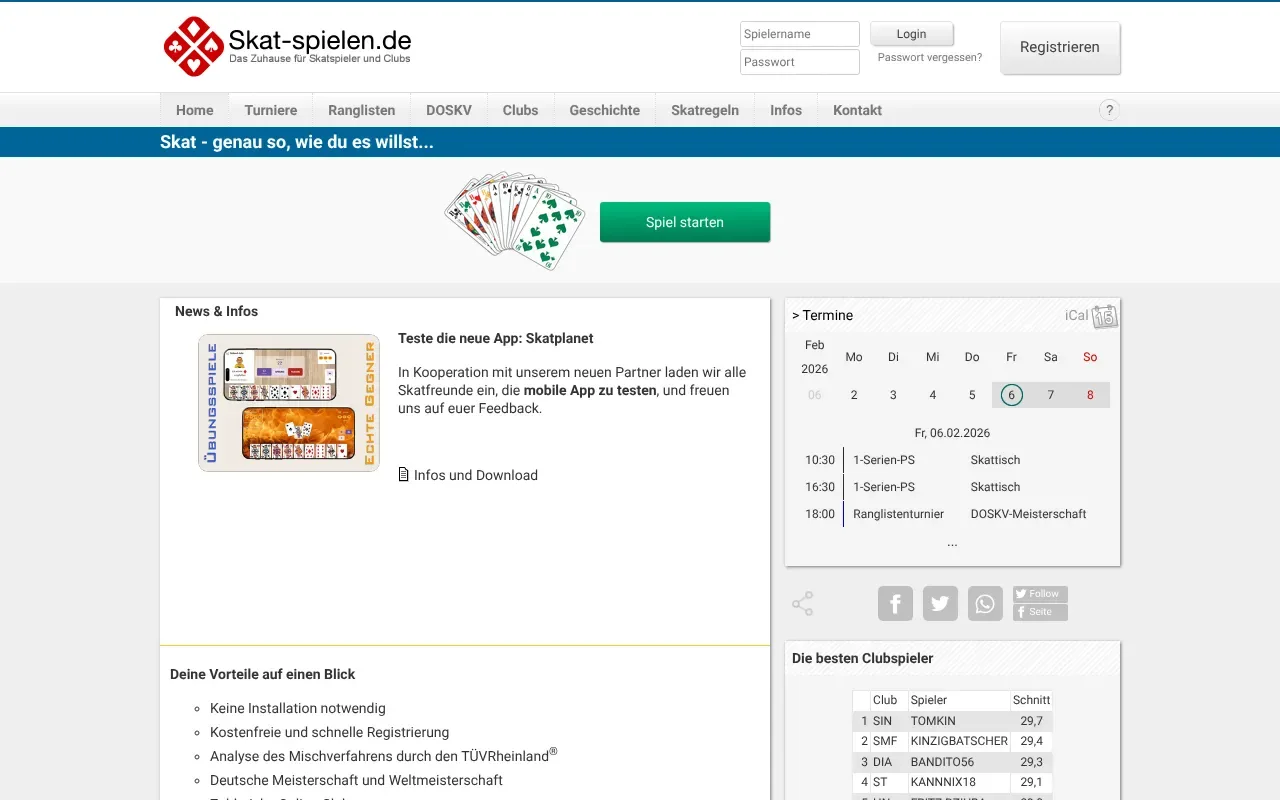
Task: Click the Facebook Seite badge
Action: click(x=1039, y=610)
